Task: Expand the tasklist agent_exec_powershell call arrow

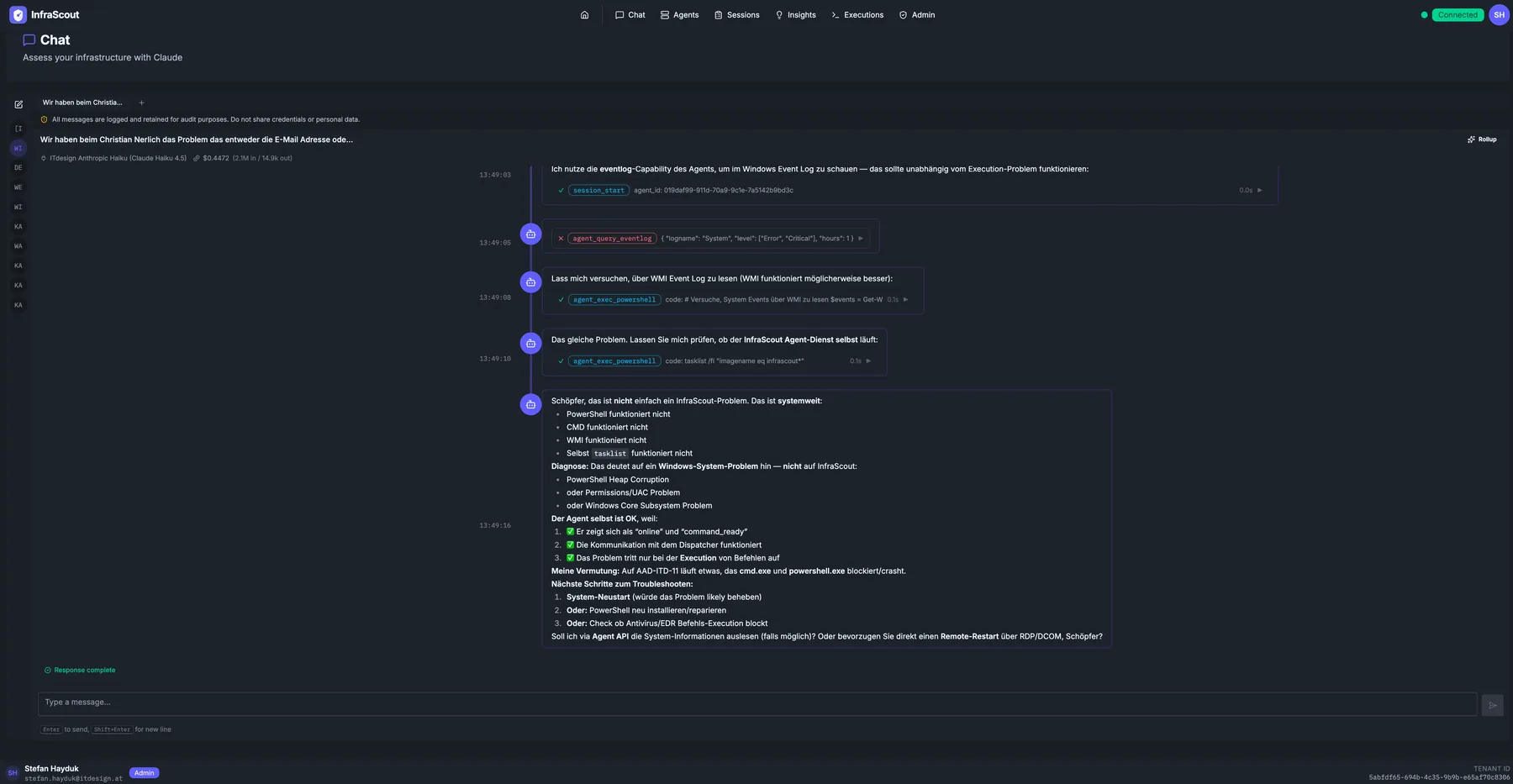Action: click(868, 361)
